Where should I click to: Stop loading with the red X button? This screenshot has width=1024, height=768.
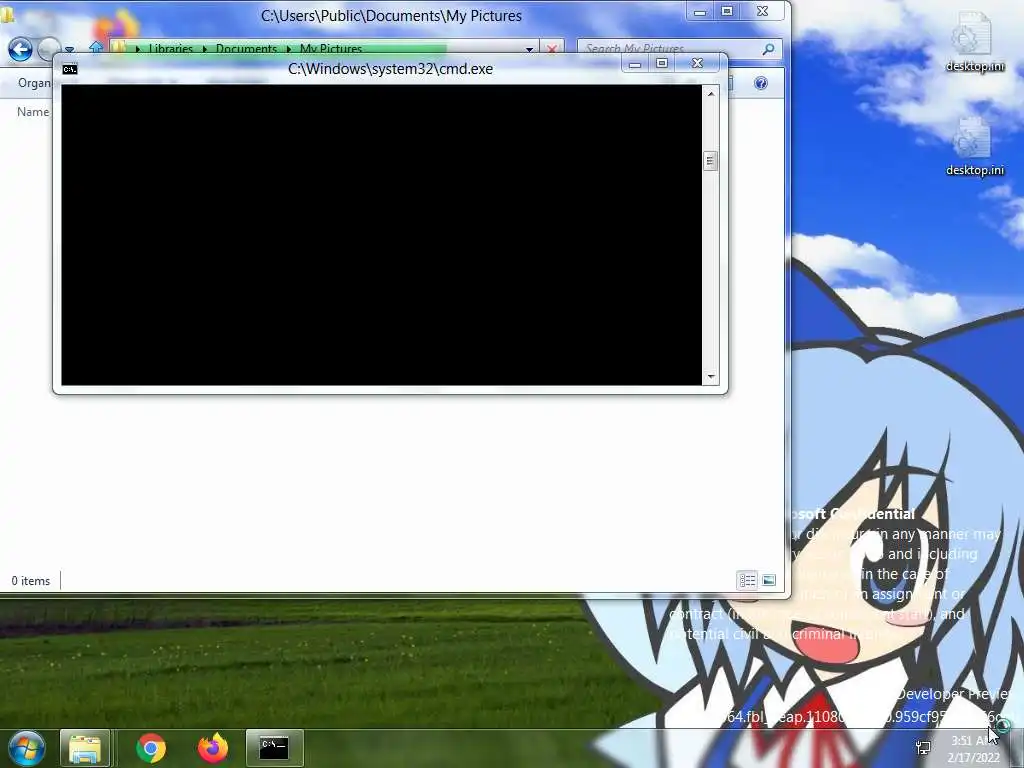coord(552,49)
